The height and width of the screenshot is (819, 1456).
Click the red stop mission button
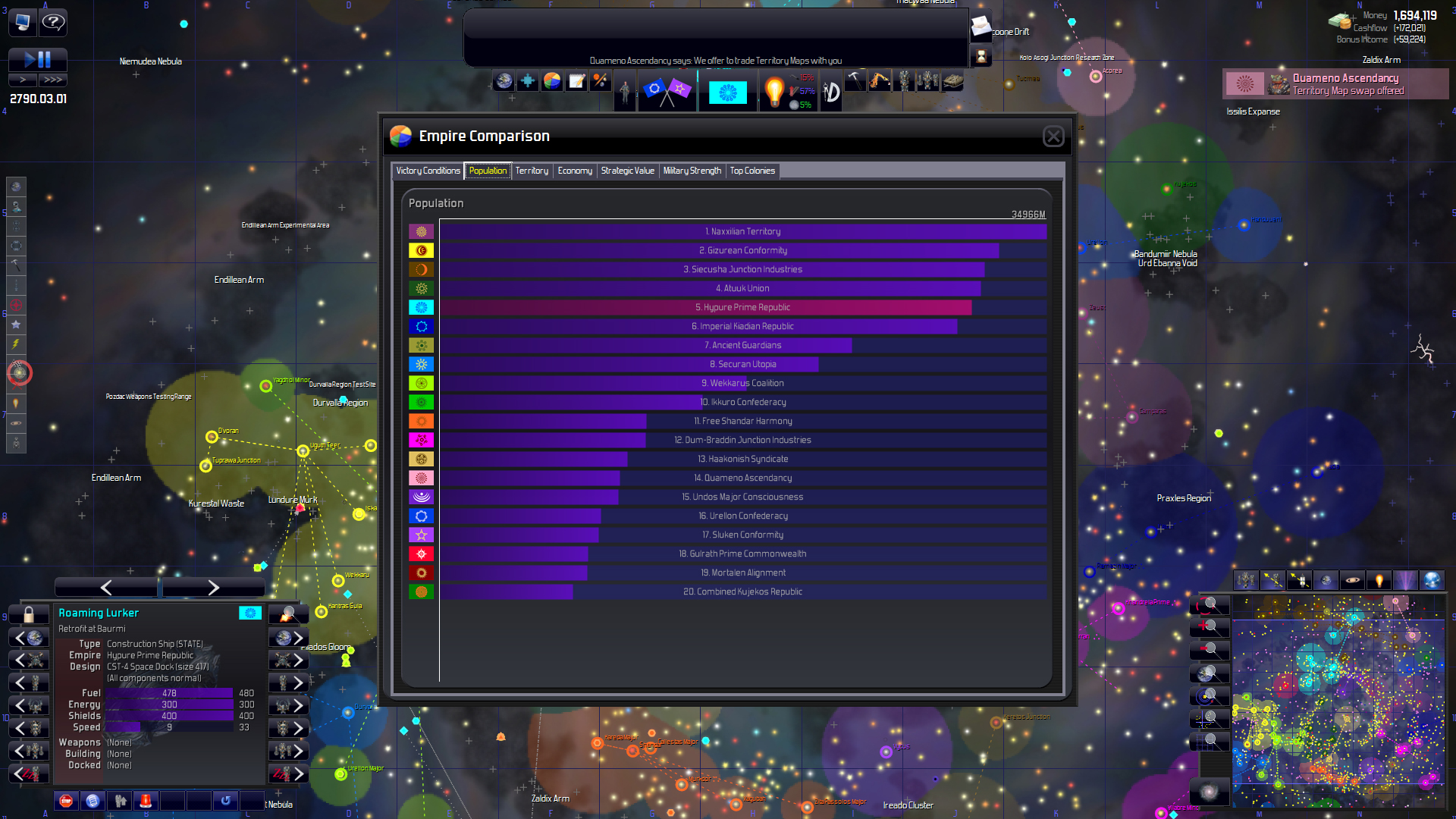[67, 801]
